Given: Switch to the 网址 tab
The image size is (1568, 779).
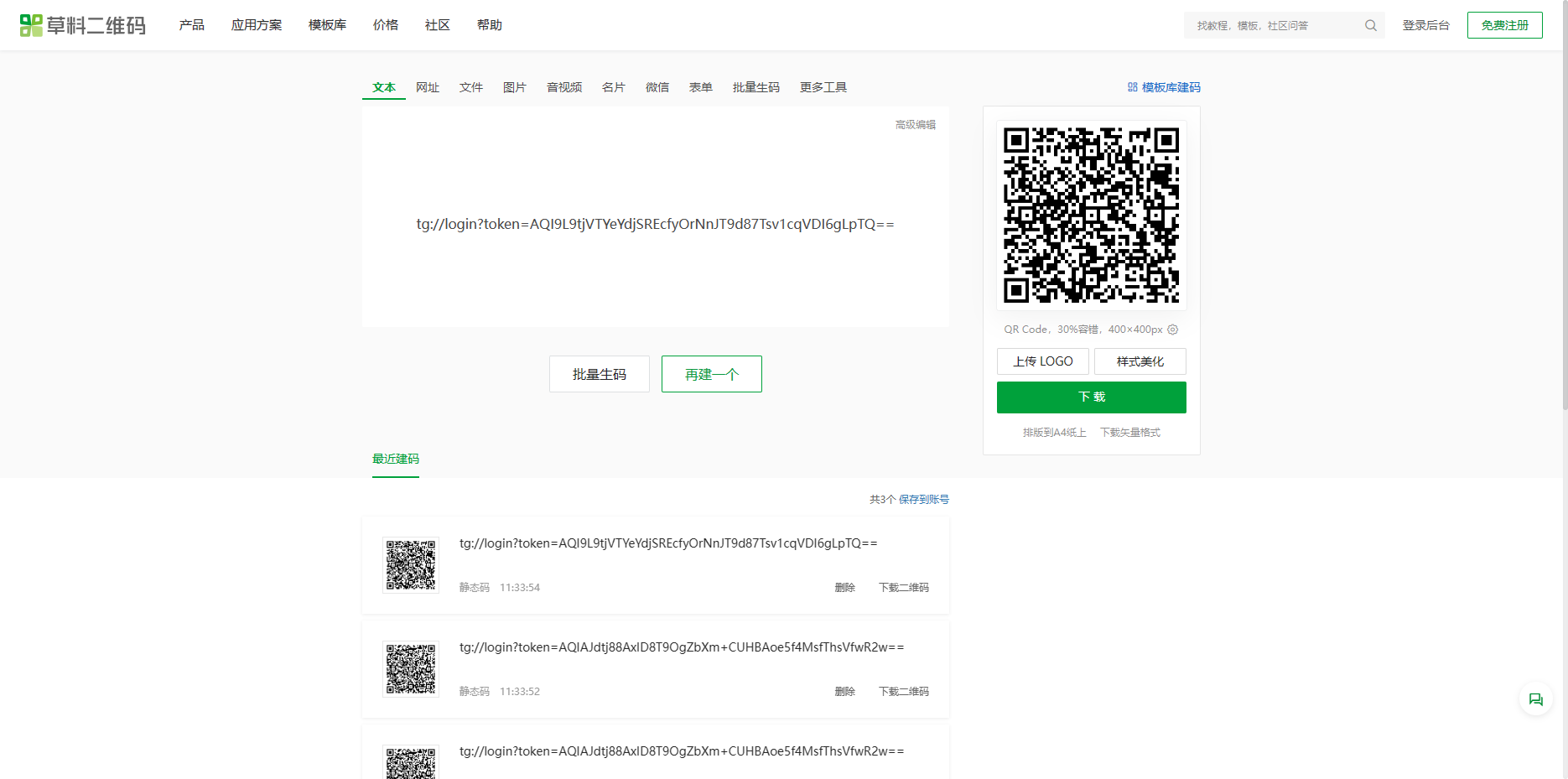Looking at the screenshot, I should (428, 87).
